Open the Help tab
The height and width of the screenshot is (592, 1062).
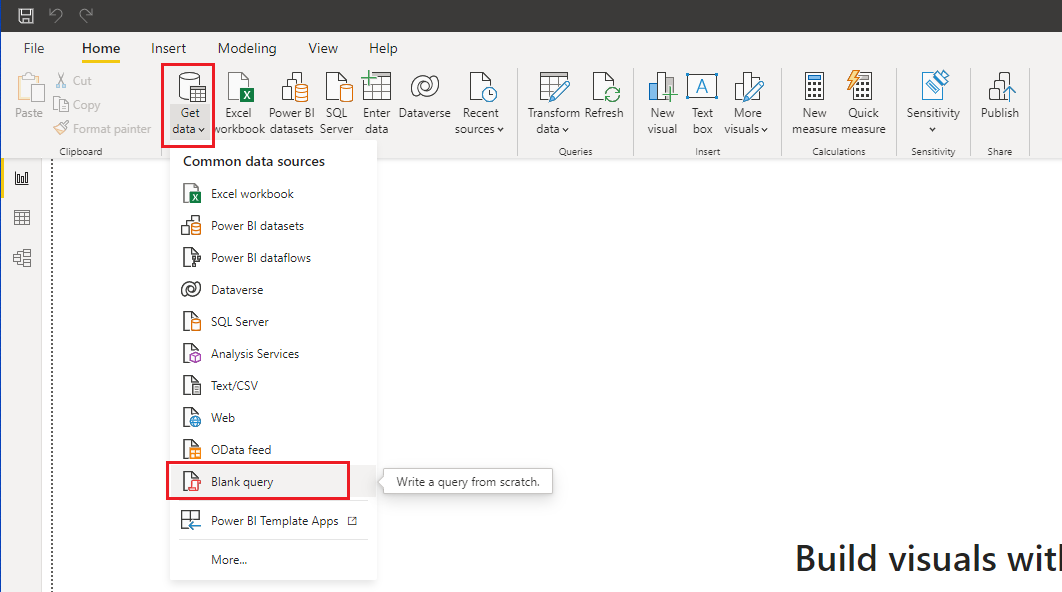click(x=383, y=48)
